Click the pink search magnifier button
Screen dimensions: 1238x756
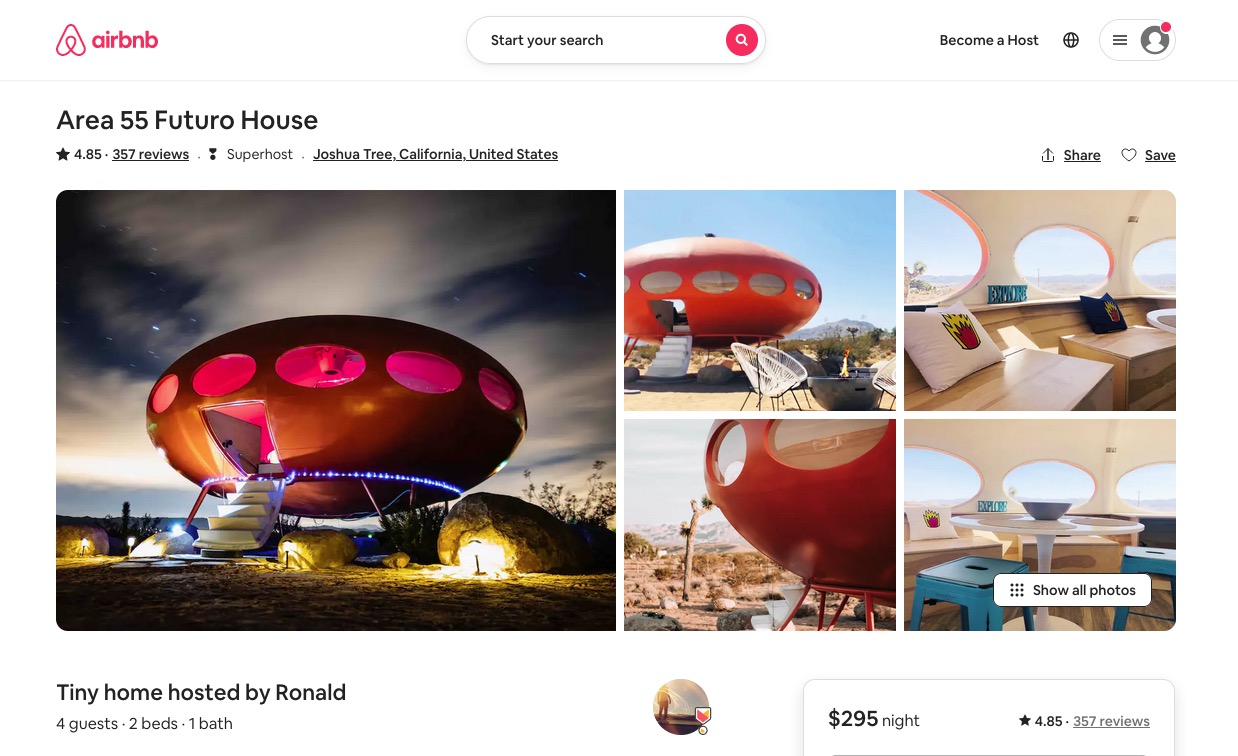[x=741, y=40]
